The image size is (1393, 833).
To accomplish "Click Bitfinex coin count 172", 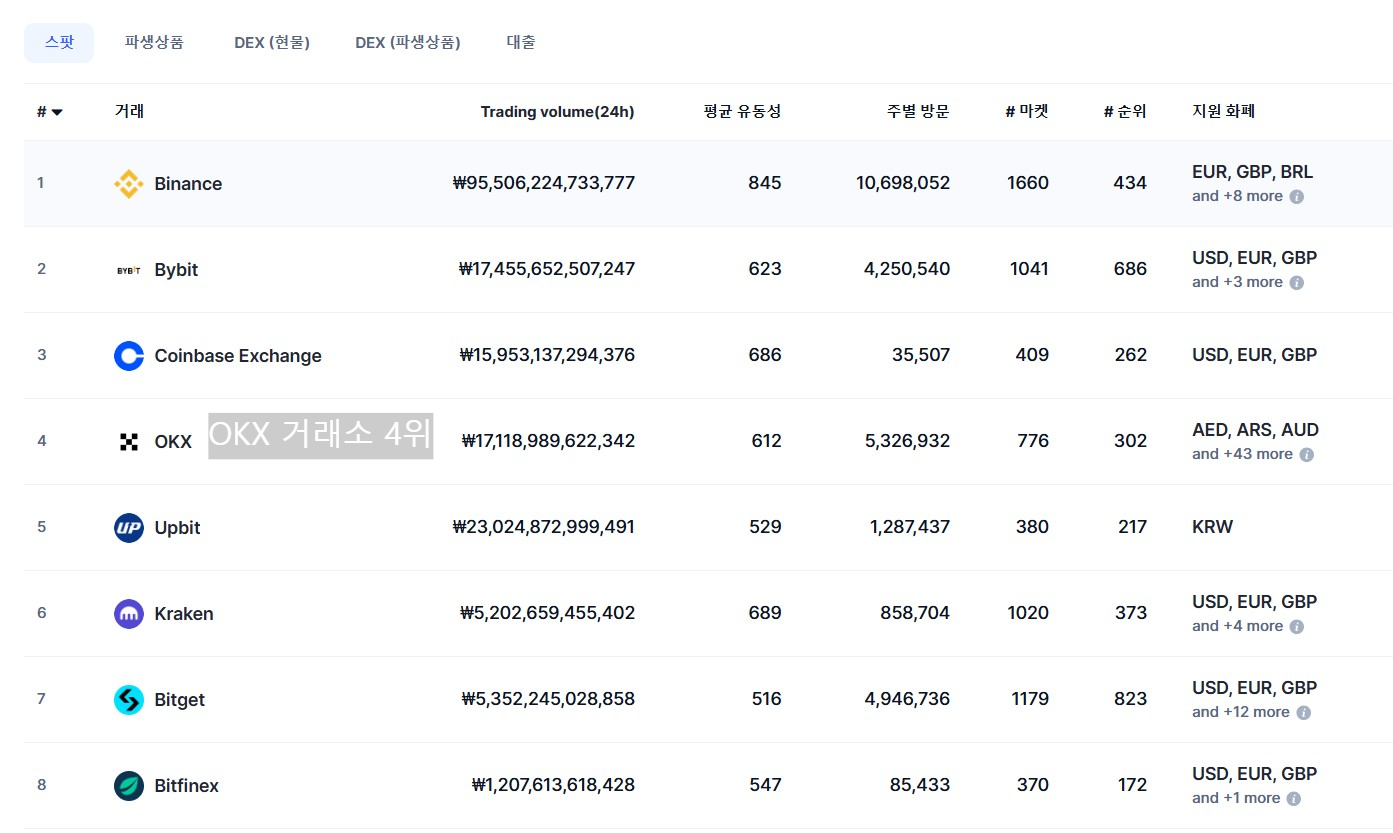I will 1132,785.
